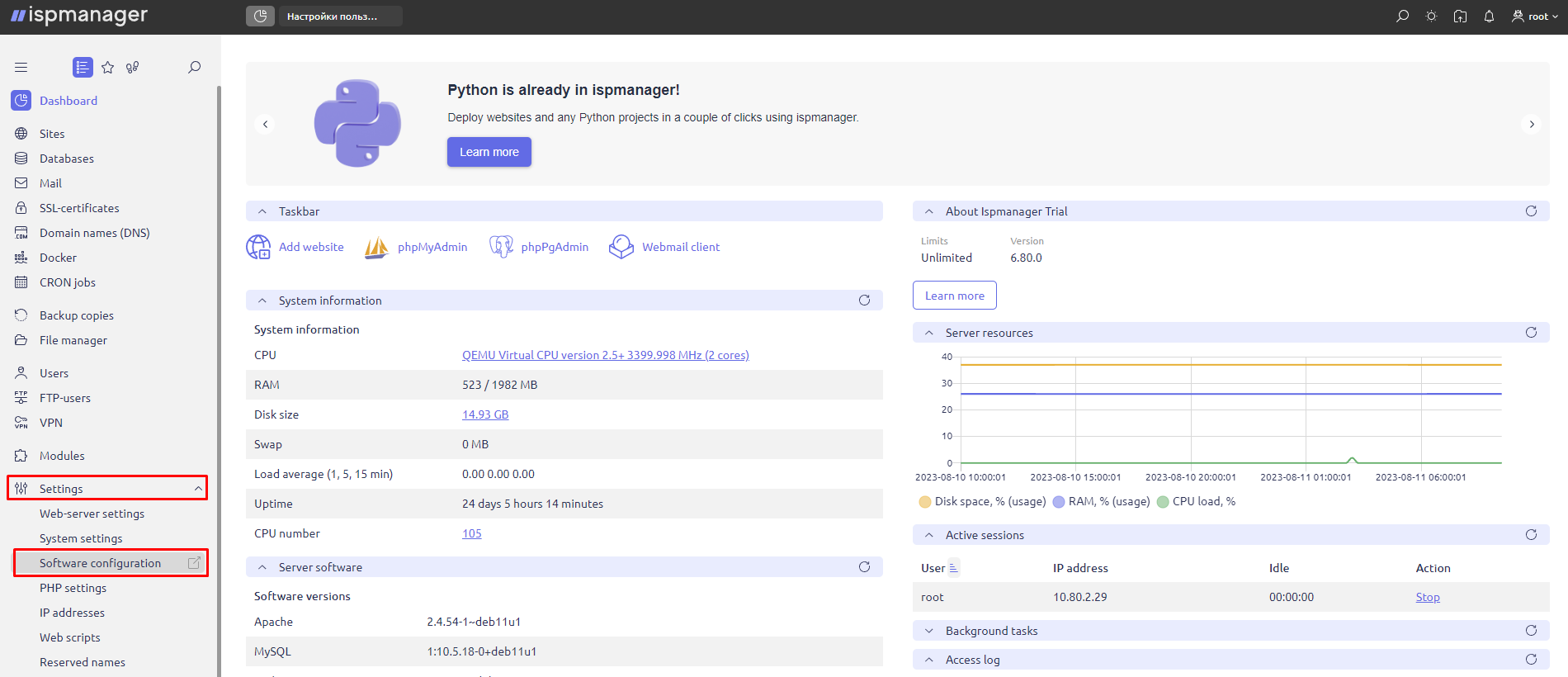Collapse the System information panel
The height and width of the screenshot is (677, 1568).
(262, 301)
